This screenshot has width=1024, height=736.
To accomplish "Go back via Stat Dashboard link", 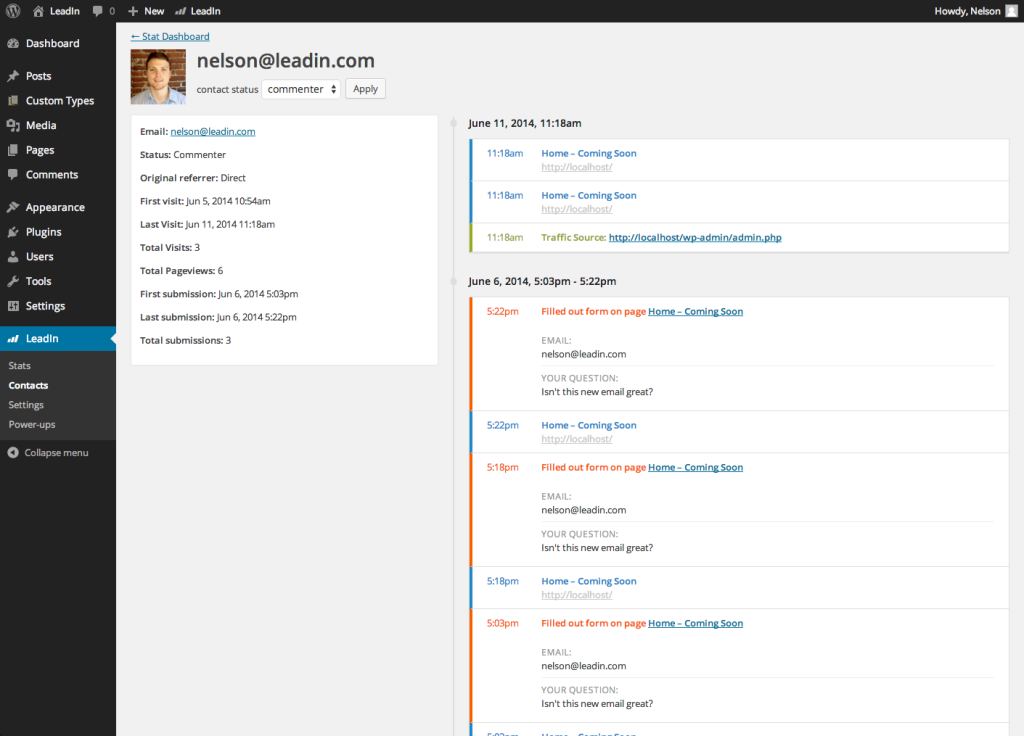I will (x=170, y=37).
